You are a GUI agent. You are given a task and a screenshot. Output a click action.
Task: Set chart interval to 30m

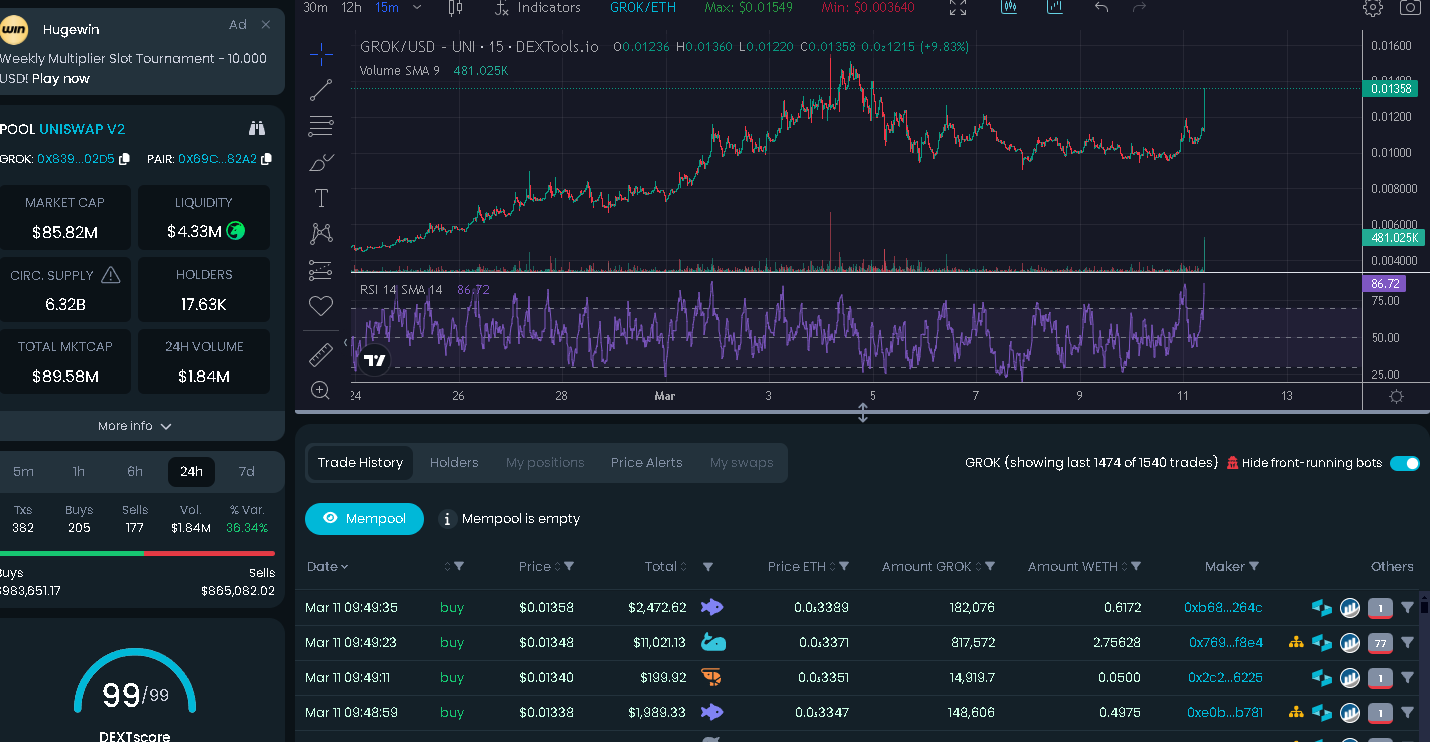point(315,7)
